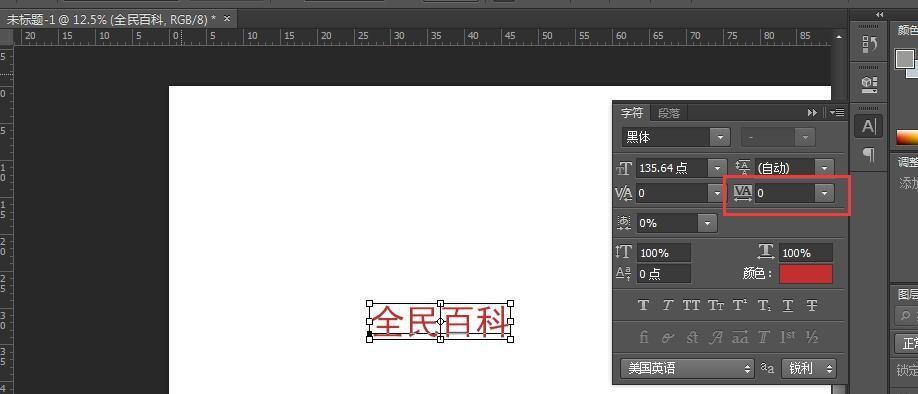Image resolution: width=918 pixels, height=394 pixels.
Task: Click the ruler origin corner box
Action: pyautogui.click(x=6, y=37)
